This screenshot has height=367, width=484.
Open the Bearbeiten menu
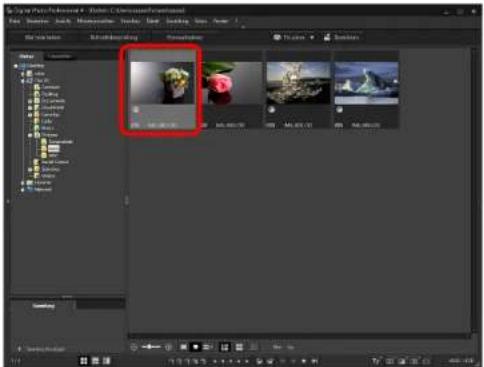coord(37,21)
